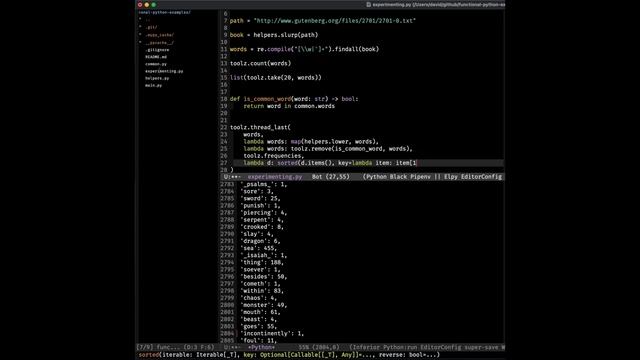Screen dimensions: 640x360
Task: Click the line 'list(toolz.take(20, words))'
Action: point(276,78)
